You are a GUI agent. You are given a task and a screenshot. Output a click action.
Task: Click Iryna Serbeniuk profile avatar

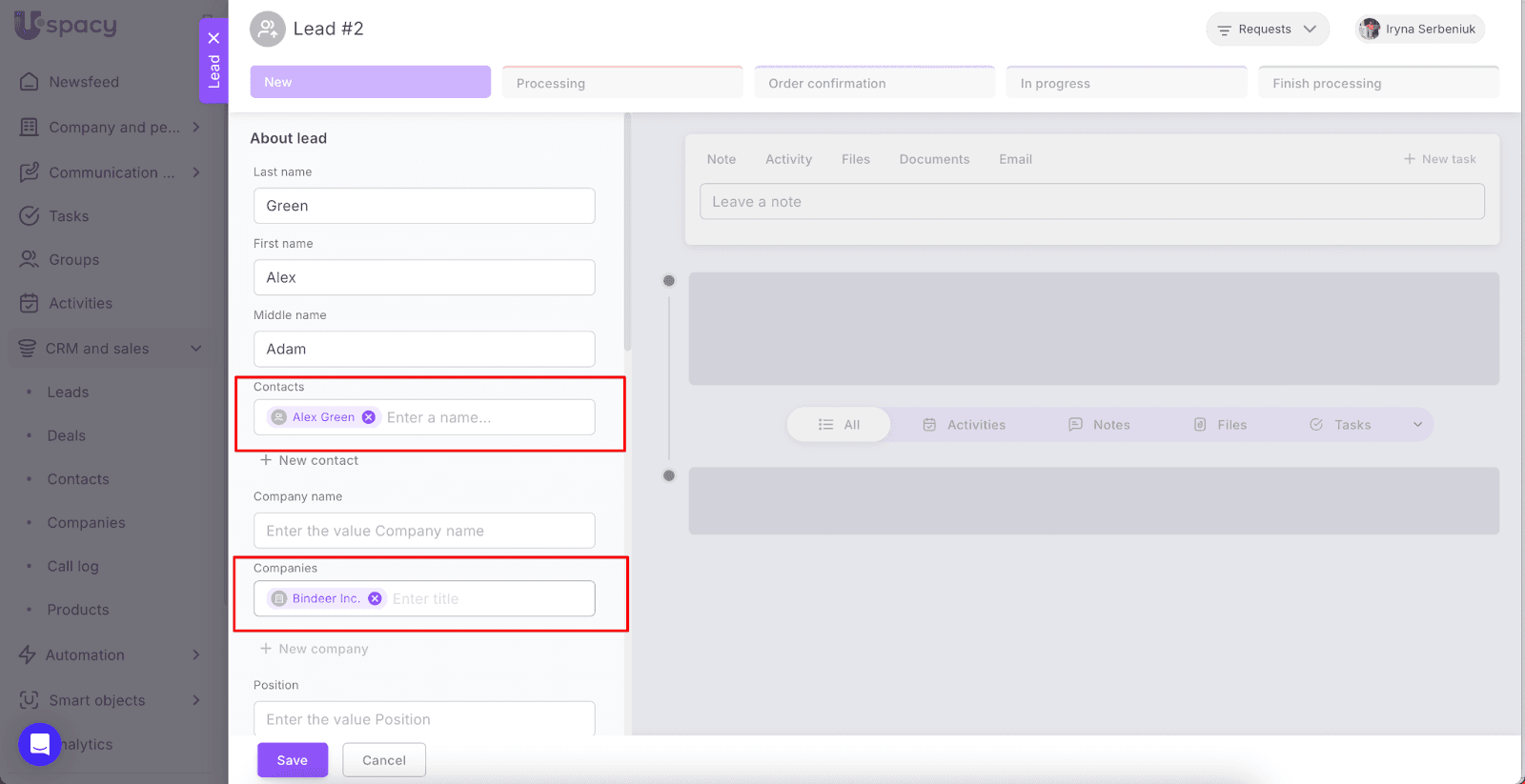pos(1370,30)
